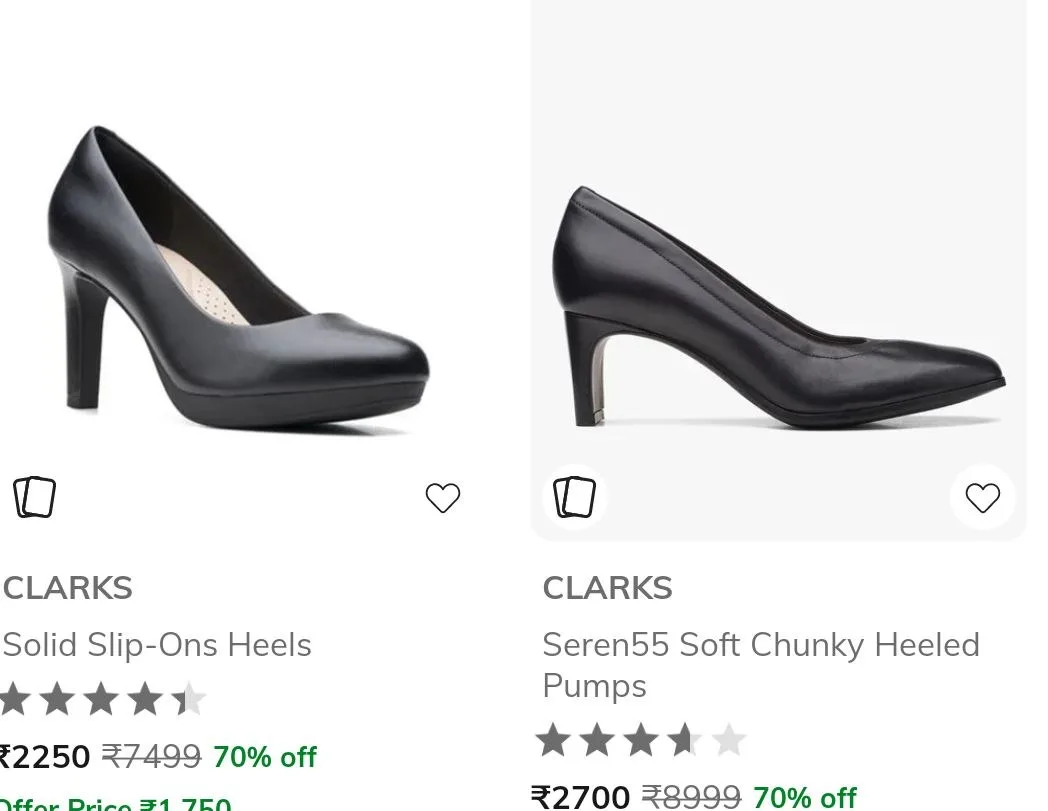Click the first star of Seren55 rating
The width and height of the screenshot is (1048, 811).
tap(553, 739)
